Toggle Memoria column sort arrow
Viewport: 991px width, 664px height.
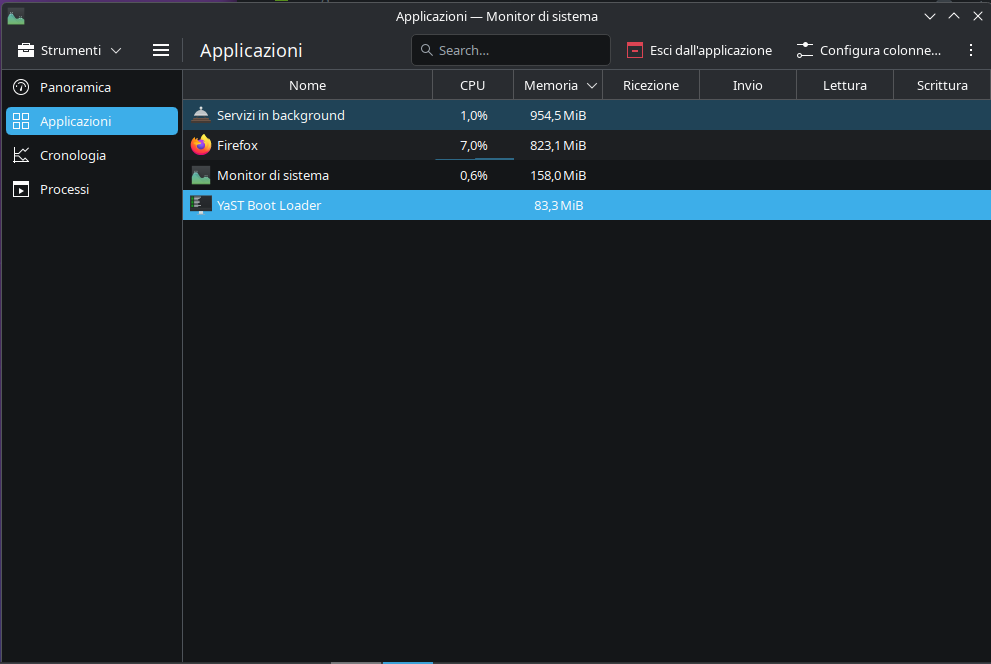pyautogui.click(x=592, y=86)
